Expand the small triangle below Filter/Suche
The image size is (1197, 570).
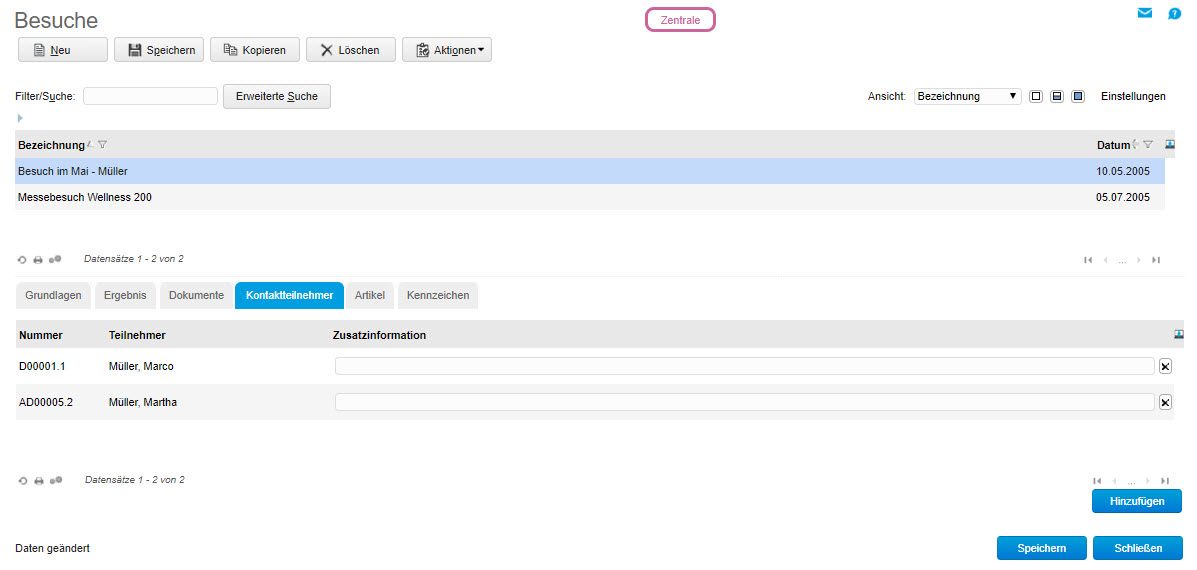[x=20, y=118]
